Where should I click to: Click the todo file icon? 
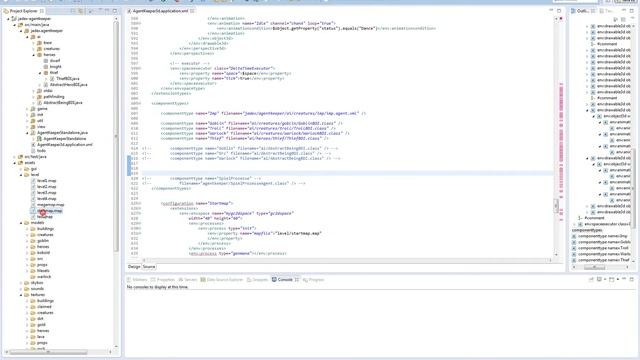coord(33,151)
